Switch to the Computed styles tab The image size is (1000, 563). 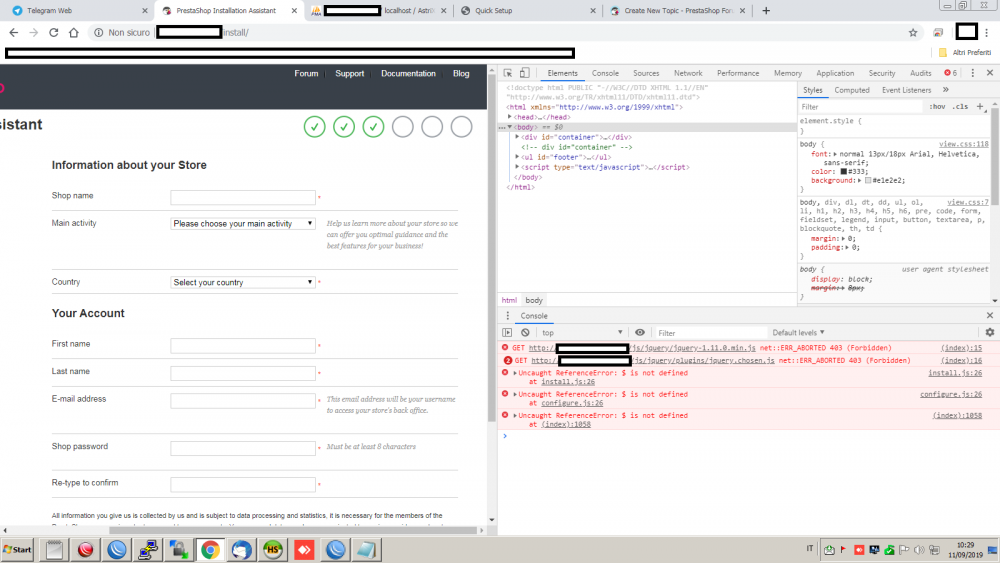tap(852, 90)
